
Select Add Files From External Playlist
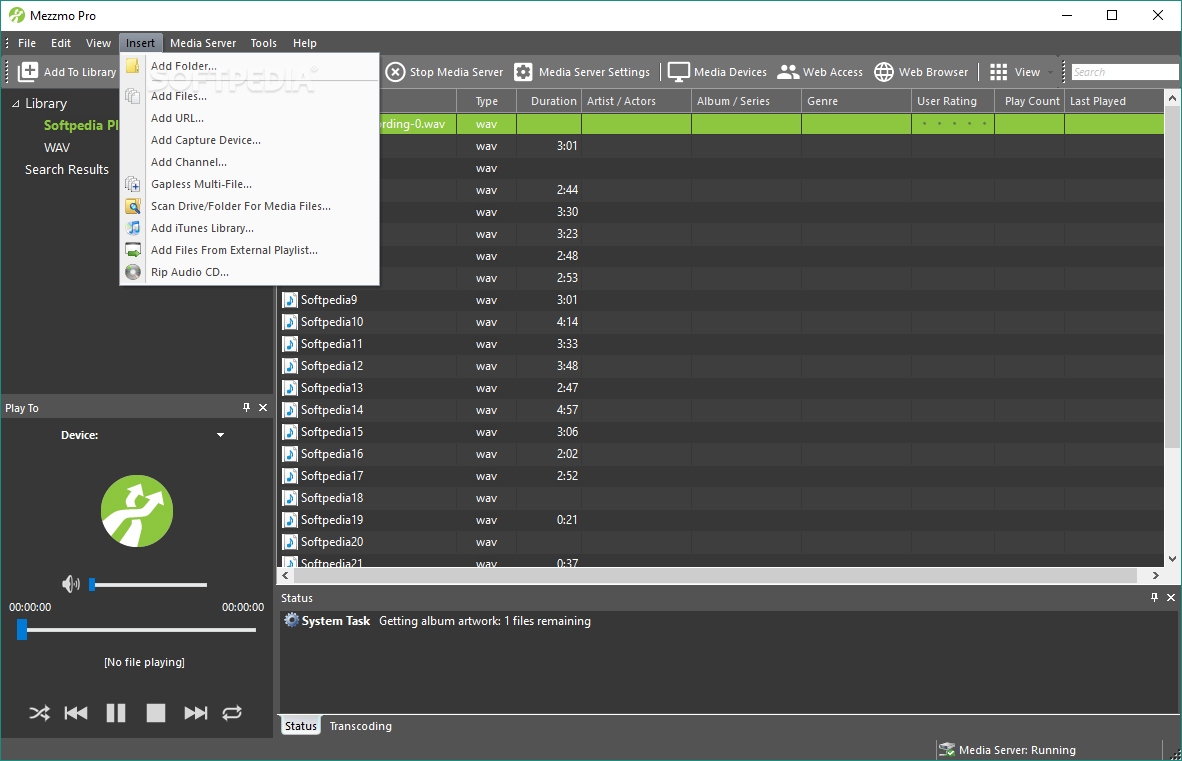234,250
